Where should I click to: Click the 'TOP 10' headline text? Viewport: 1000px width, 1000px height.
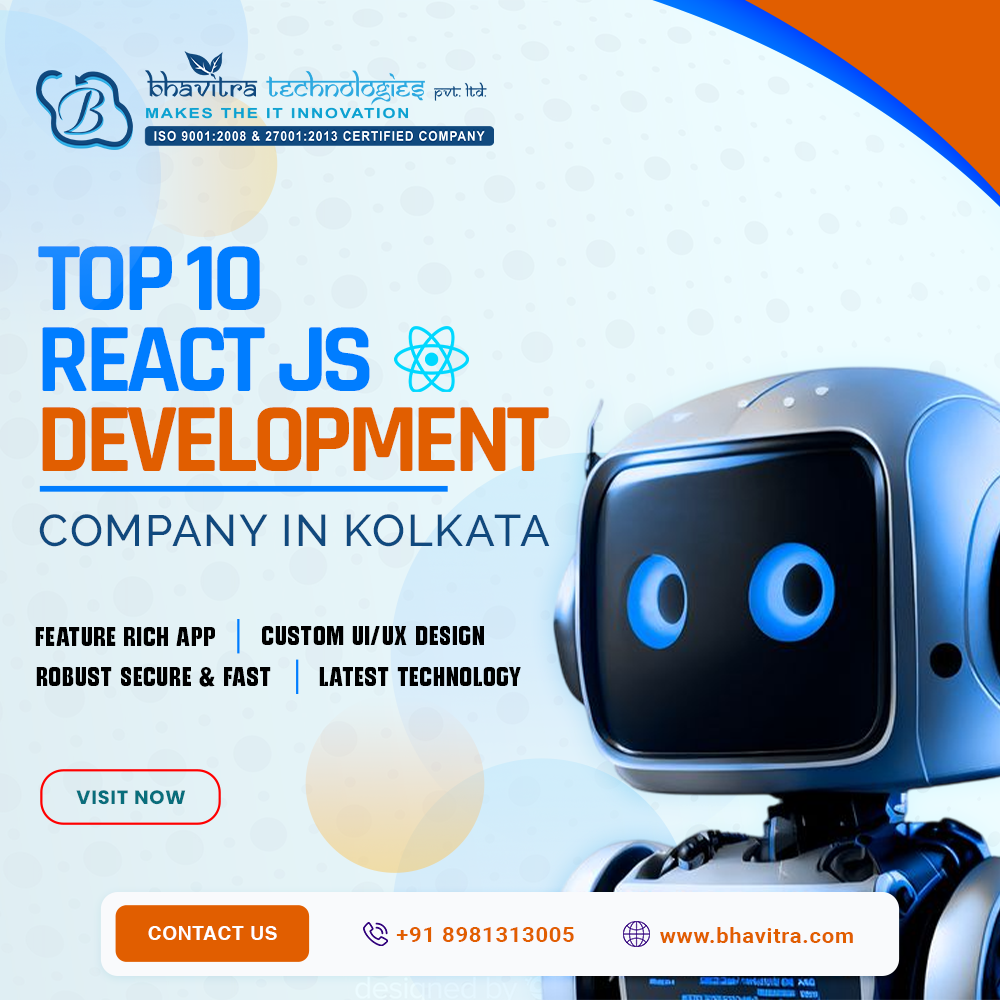150,278
